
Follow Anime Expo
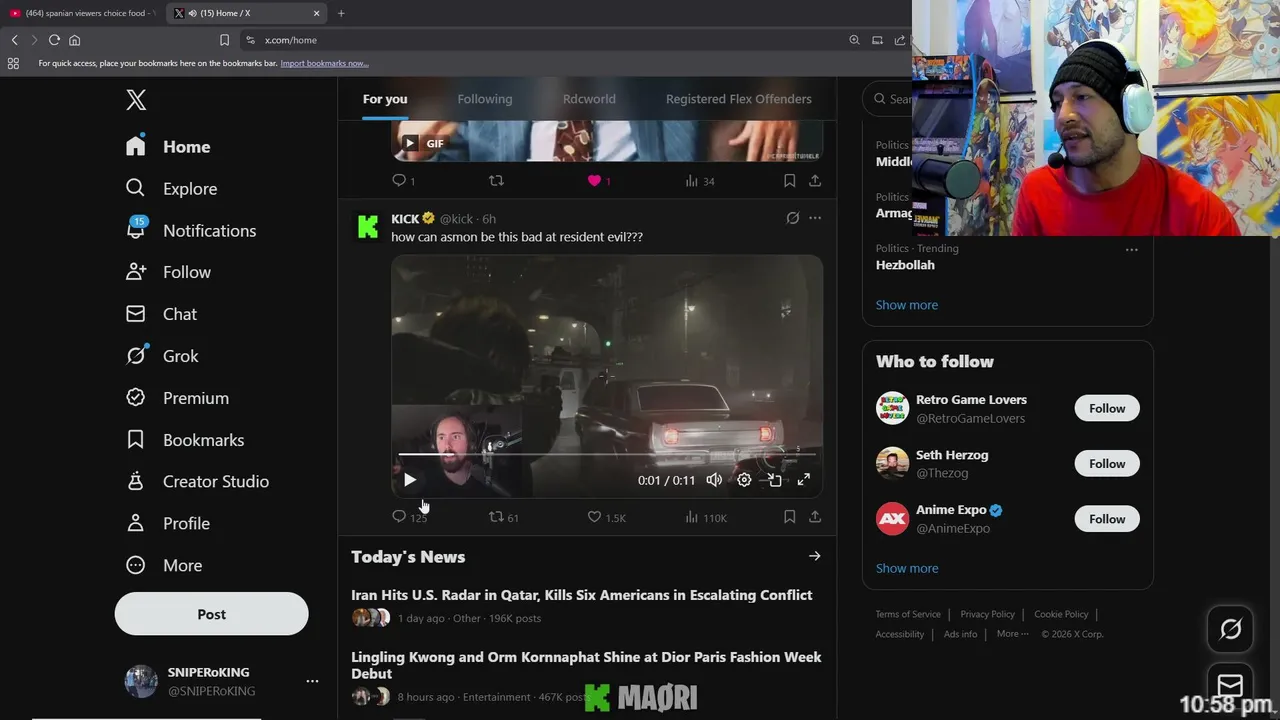tap(1107, 519)
